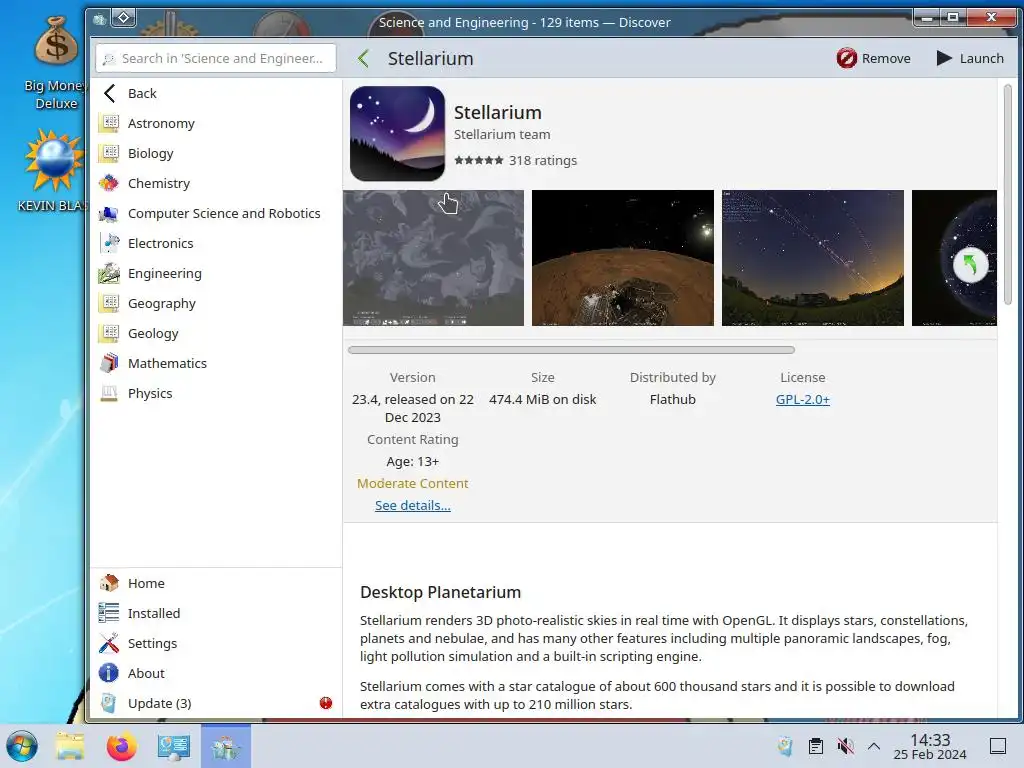Click Remove button for Stellarium
Image resolution: width=1024 pixels, height=768 pixels.
click(873, 58)
